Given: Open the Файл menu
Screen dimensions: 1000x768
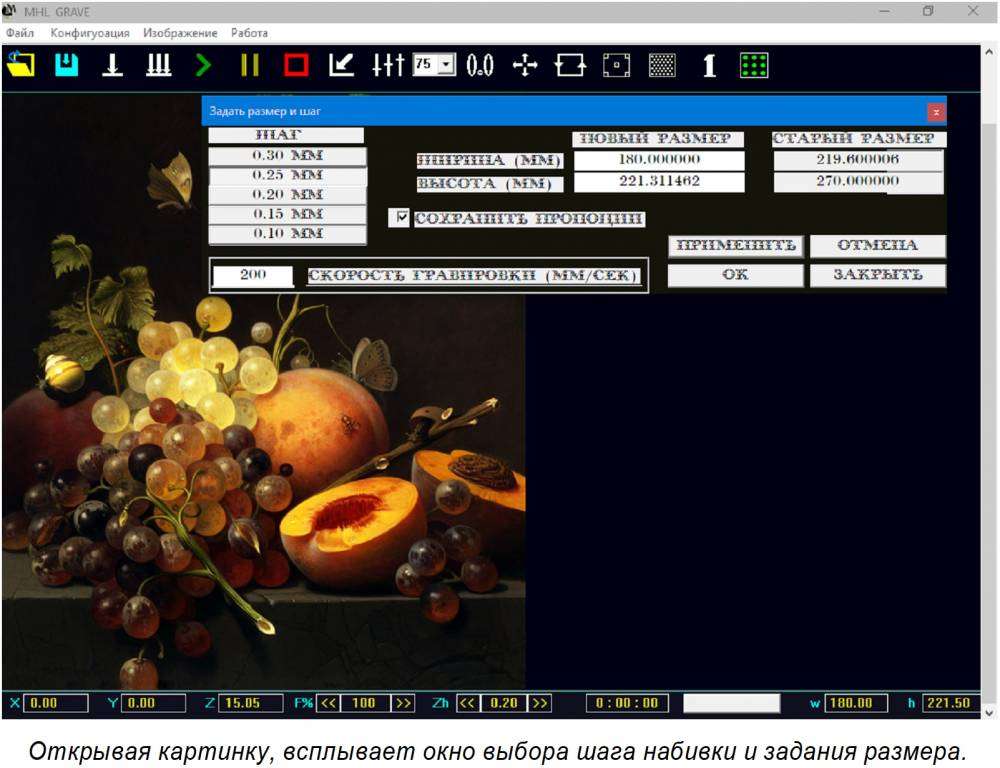Looking at the screenshot, I should pos(20,33).
